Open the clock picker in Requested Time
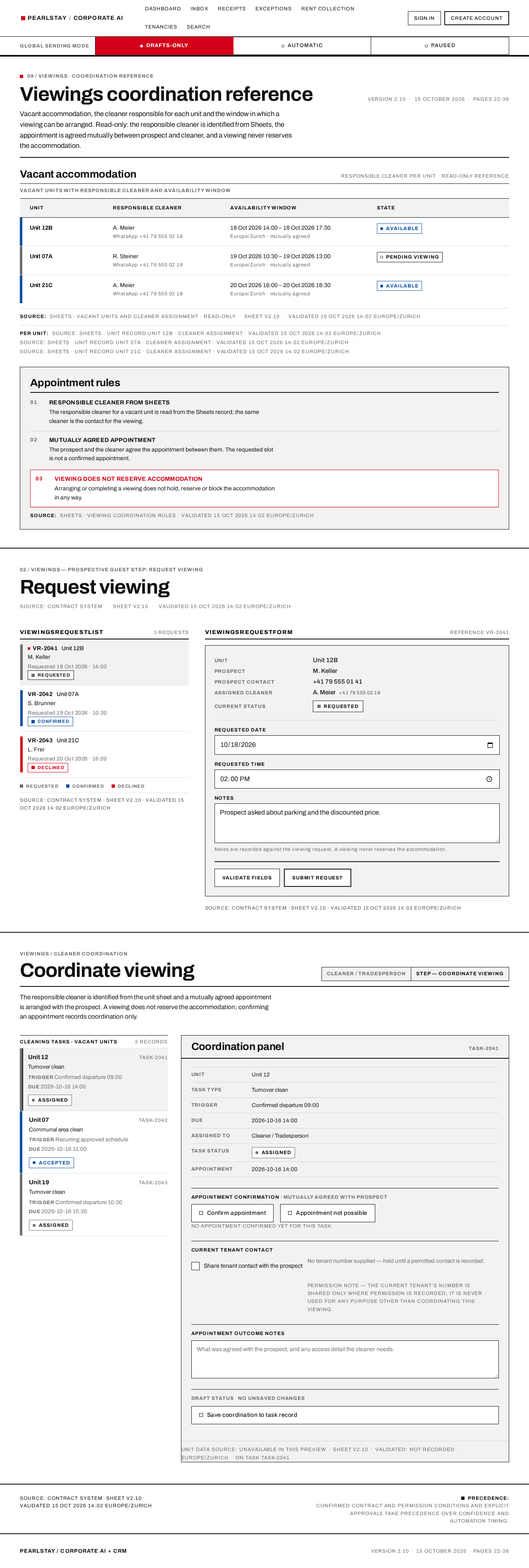This screenshot has height=1568, width=529. pyautogui.click(x=489, y=779)
